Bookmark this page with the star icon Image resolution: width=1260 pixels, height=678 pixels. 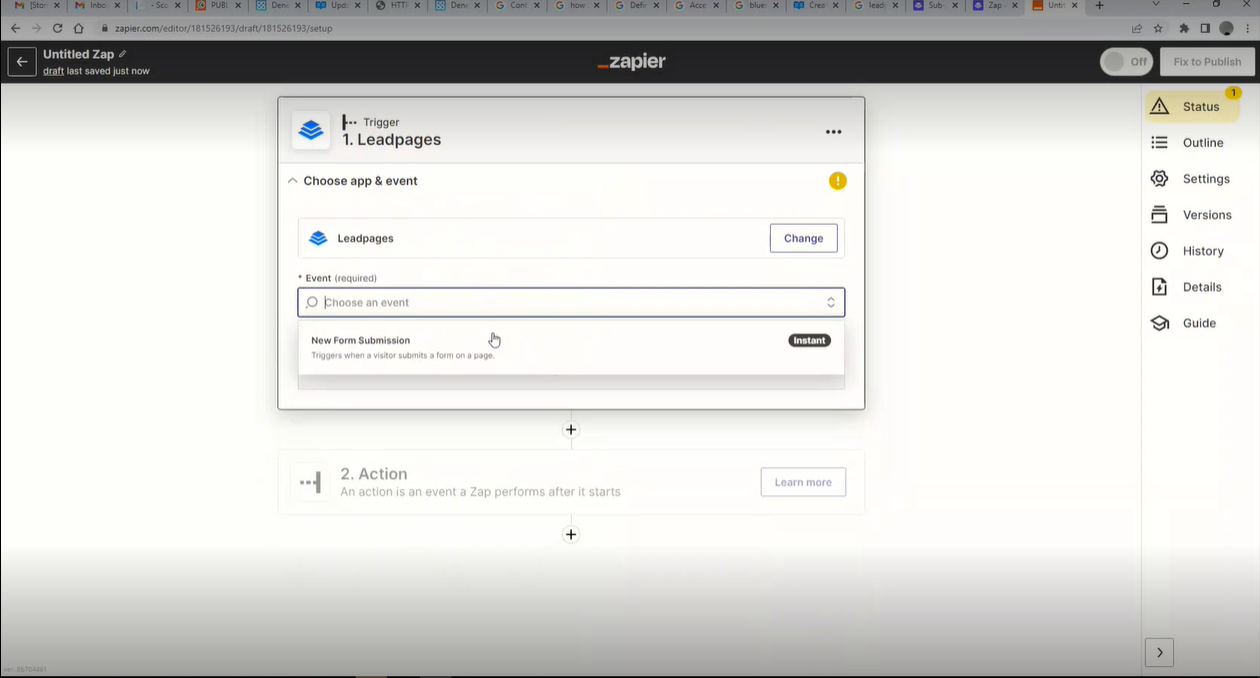click(x=1158, y=28)
